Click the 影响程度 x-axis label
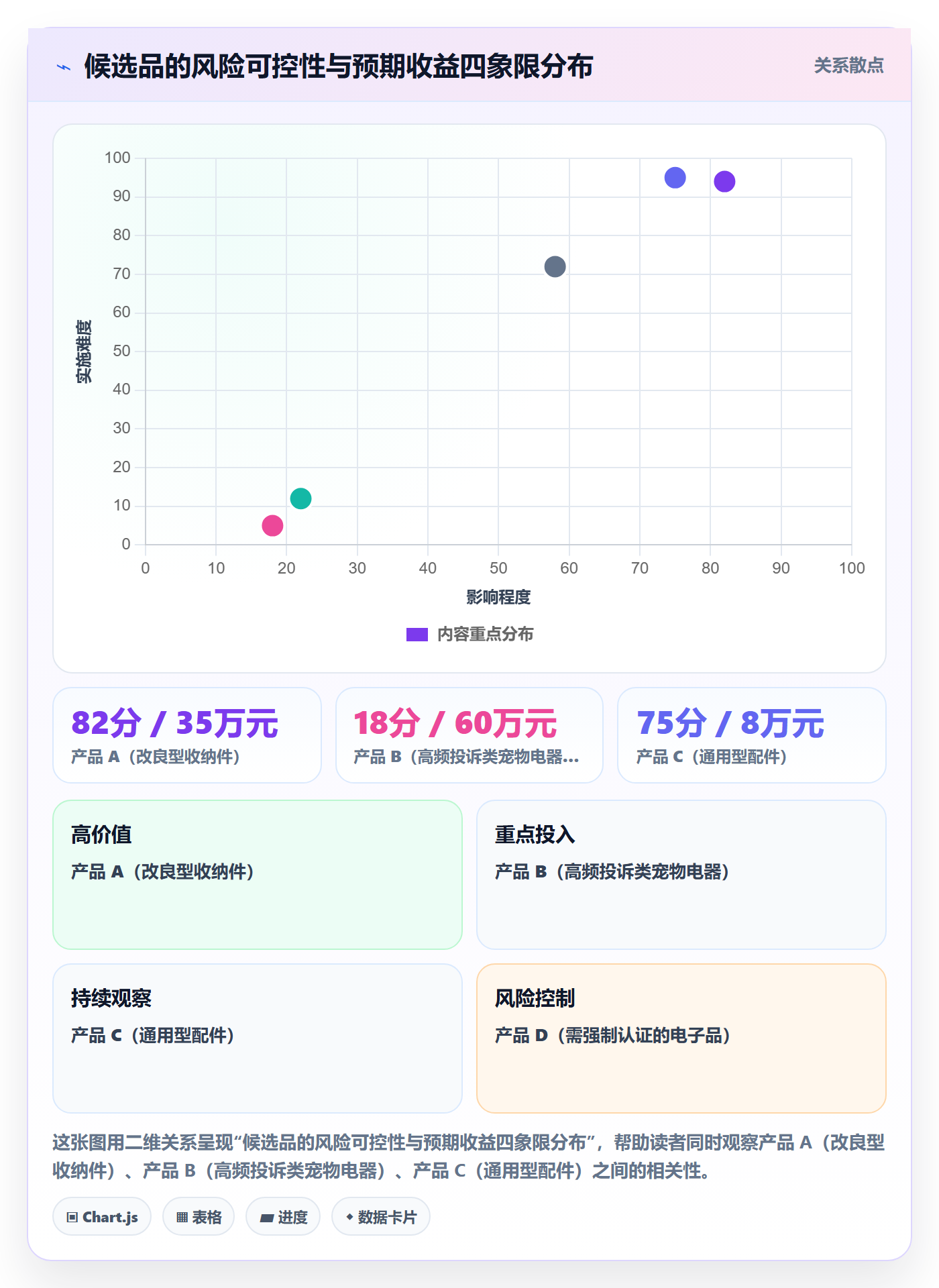 point(498,597)
